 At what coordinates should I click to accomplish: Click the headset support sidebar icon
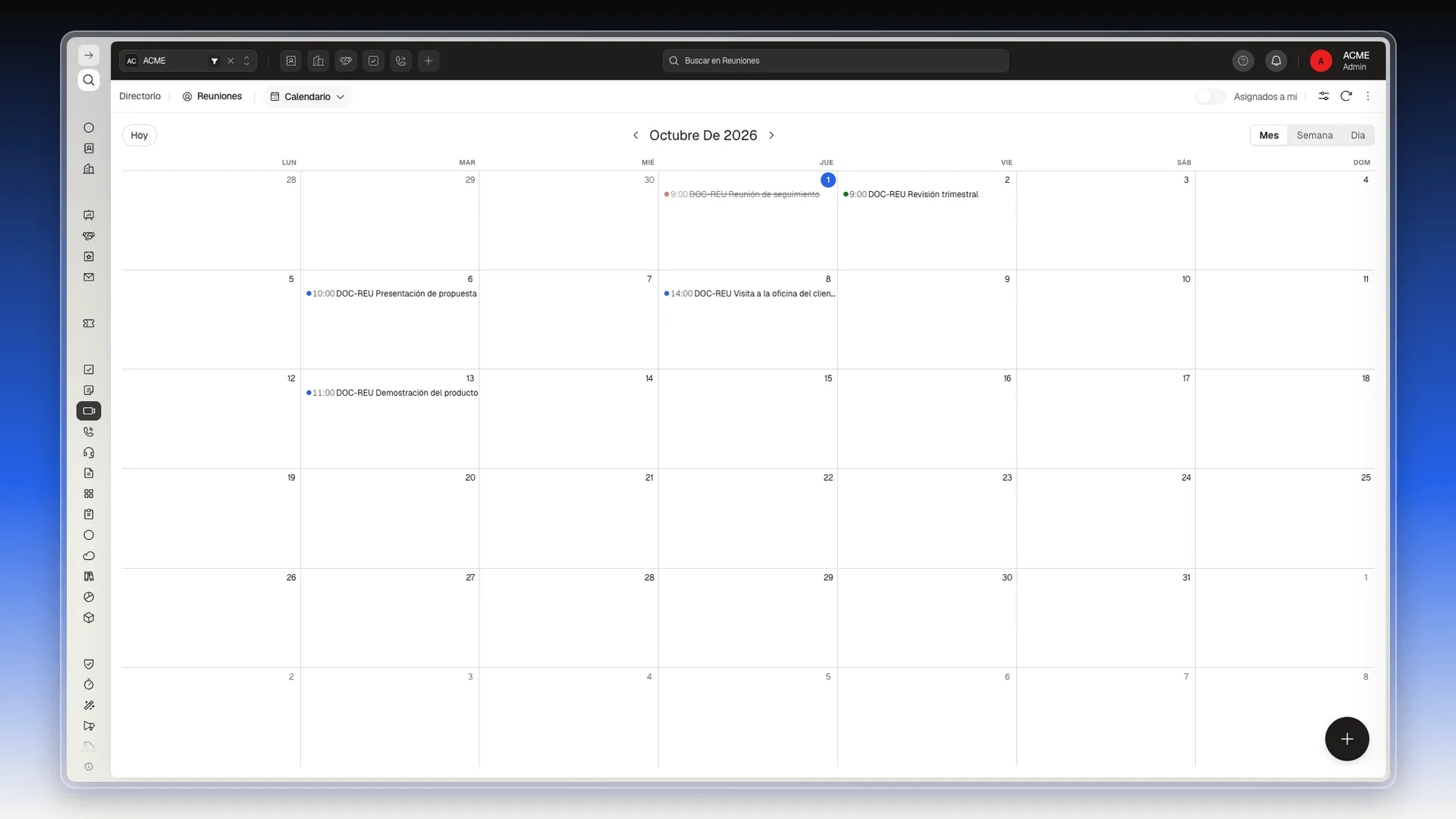pyautogui.click(x=89, y=453)
